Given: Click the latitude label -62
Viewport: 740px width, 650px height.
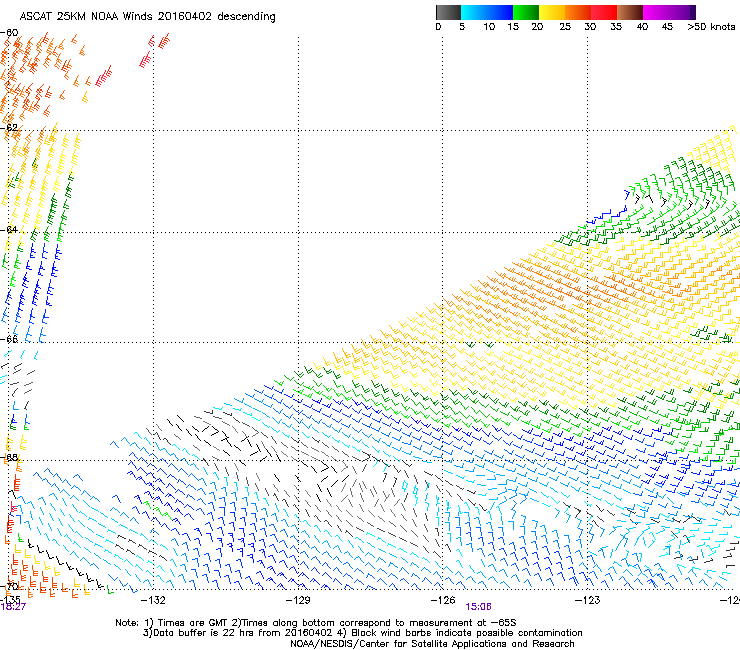Looking at the screenshot, I should point(9,127).
